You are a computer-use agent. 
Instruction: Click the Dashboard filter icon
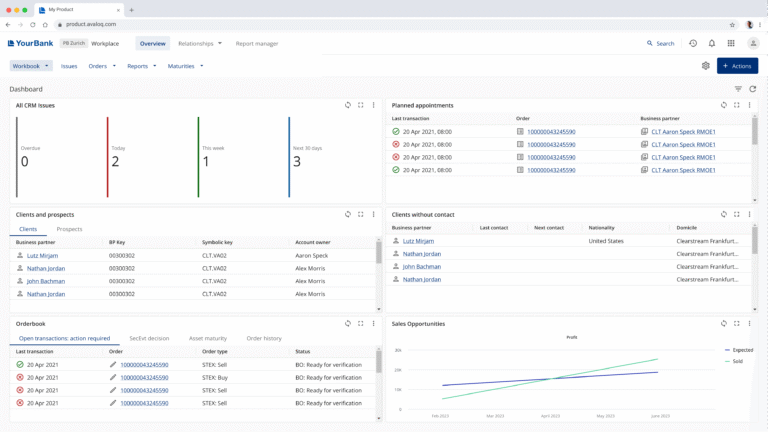click(x=738, y=89)
